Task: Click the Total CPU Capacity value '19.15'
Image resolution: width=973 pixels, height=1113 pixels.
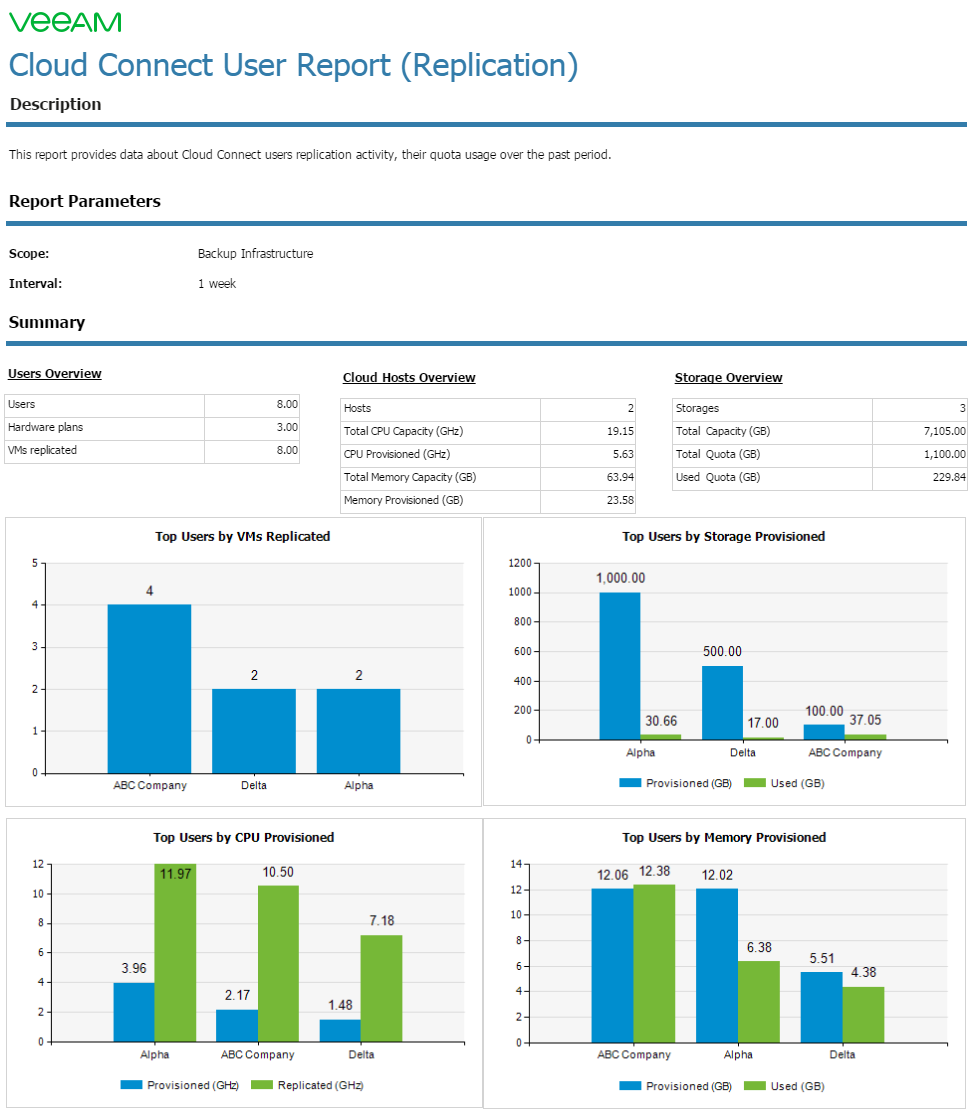Action: [620, 431]
